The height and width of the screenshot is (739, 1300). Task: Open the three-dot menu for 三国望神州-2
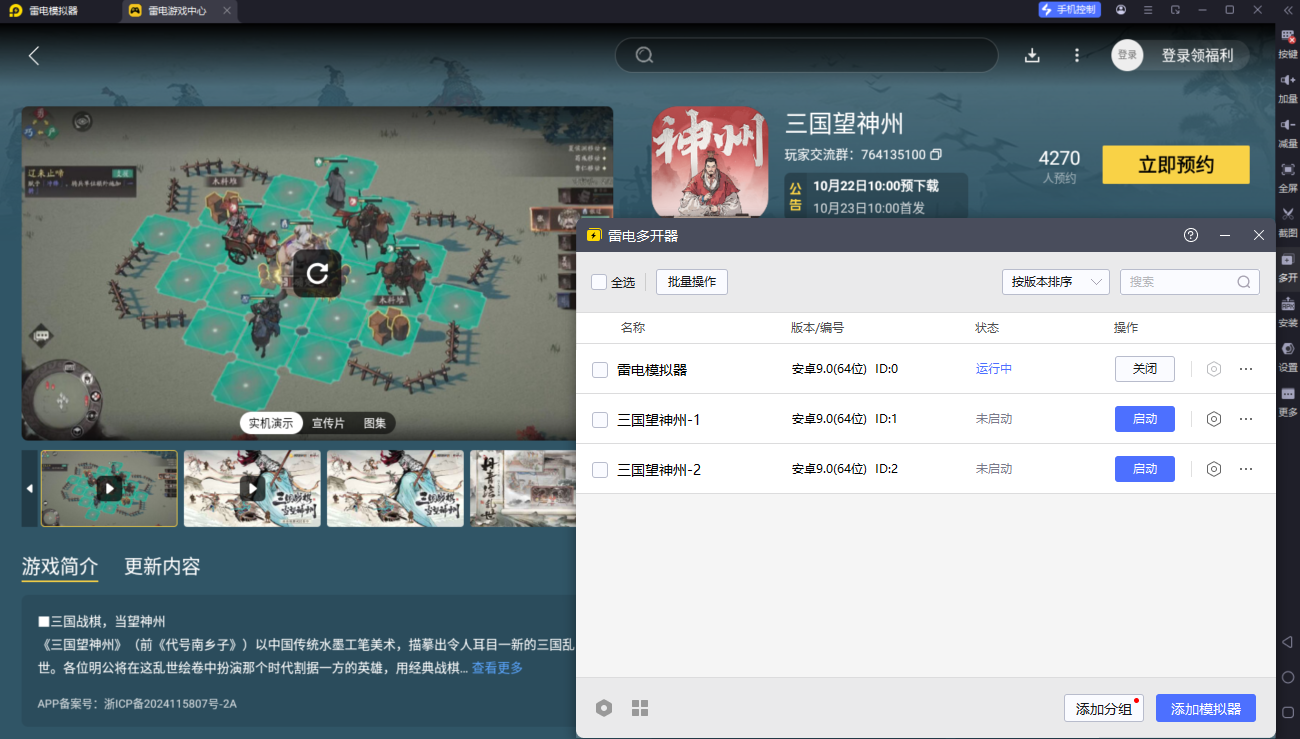click(x=1245, y=469)
